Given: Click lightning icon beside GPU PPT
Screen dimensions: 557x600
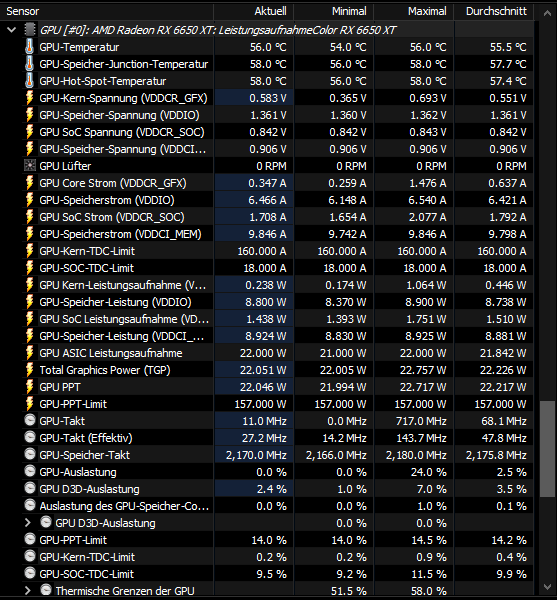Looking at the screenshot, I should 29,386.
